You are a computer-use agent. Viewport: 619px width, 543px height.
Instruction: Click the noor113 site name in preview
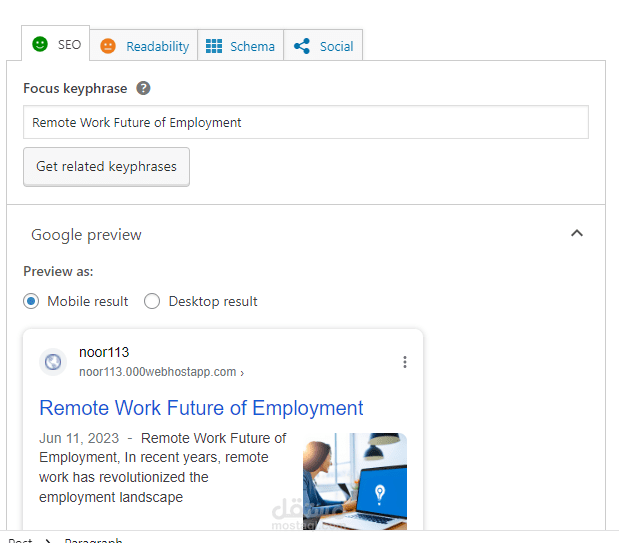tap(104, 352)
